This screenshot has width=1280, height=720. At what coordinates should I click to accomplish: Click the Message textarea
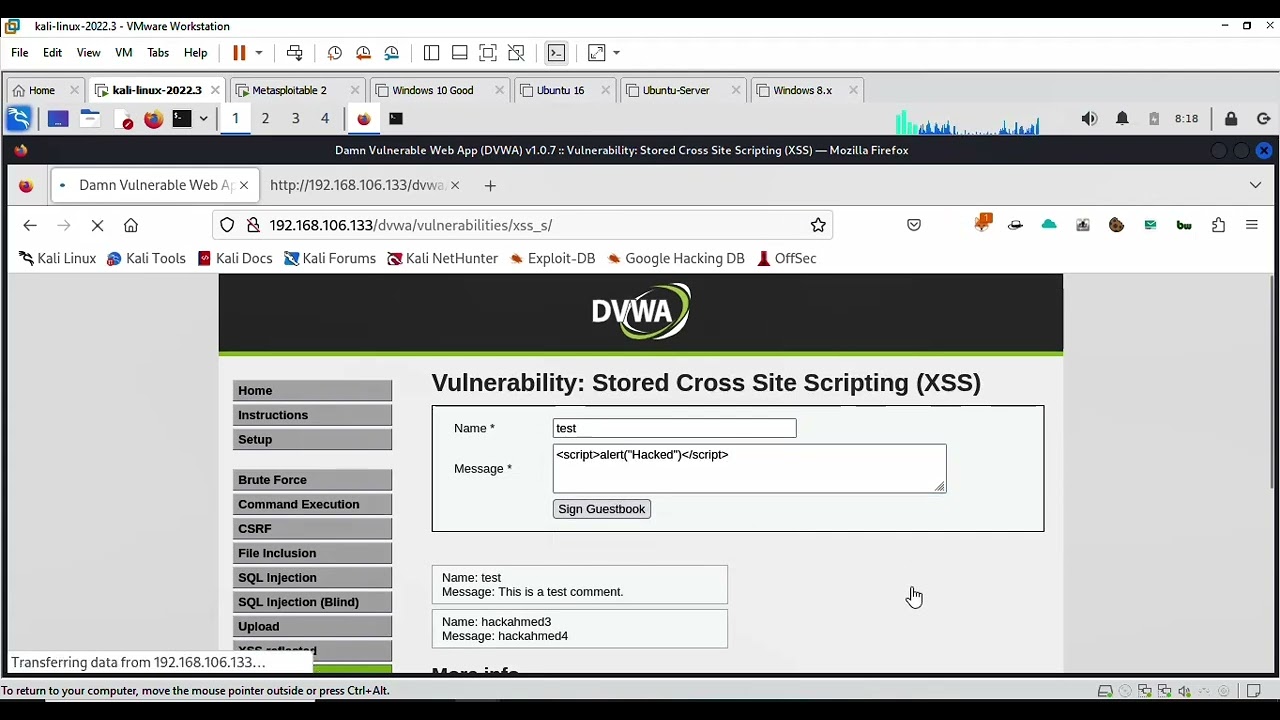point(749,468)
